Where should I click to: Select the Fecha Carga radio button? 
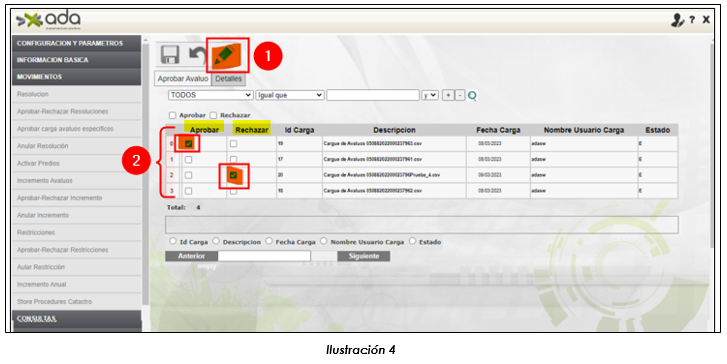[269, 241]
